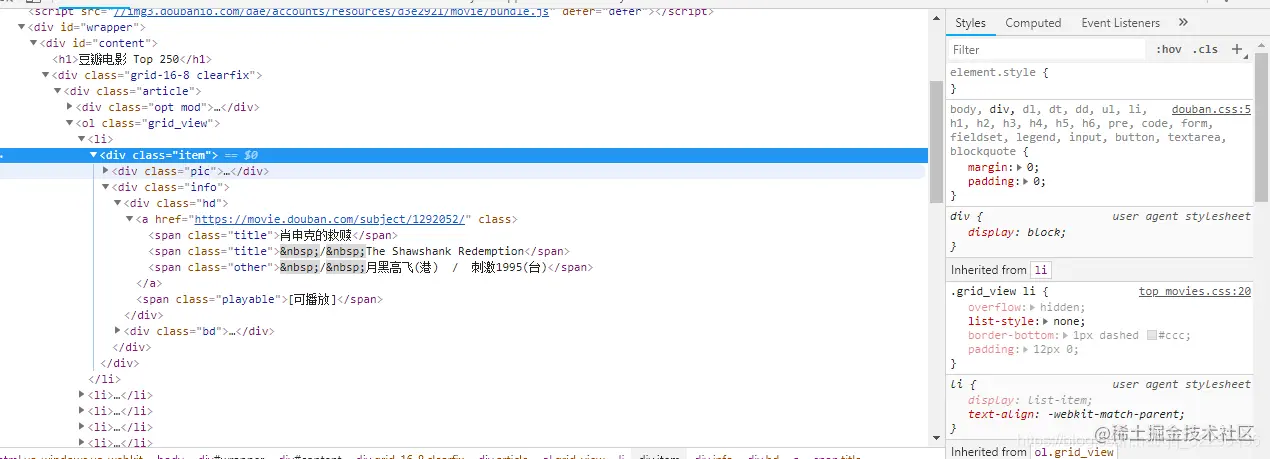Select the Shawshank Redemption span line
The height and width of the screenshot is (459, 1270).
coord(360,251)
